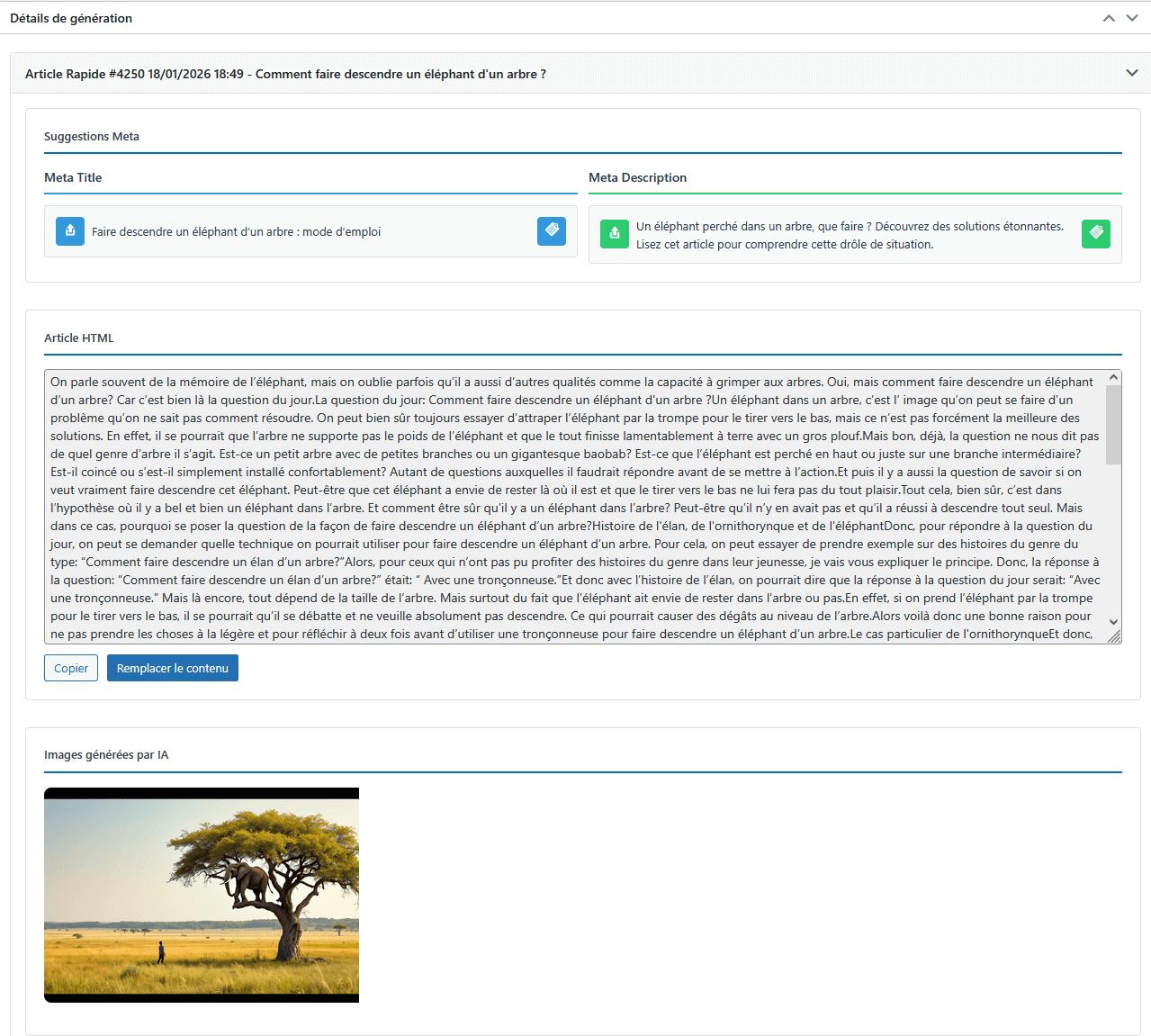The width and height of the screenshot is (1151, 1036).
Task: Click the green upload icon beside Meta Description
Action: click(615, 234)
